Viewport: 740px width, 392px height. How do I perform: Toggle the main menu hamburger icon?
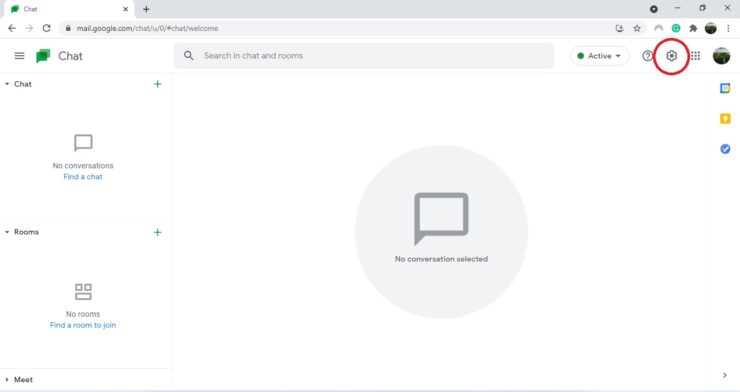coord(19,56)
